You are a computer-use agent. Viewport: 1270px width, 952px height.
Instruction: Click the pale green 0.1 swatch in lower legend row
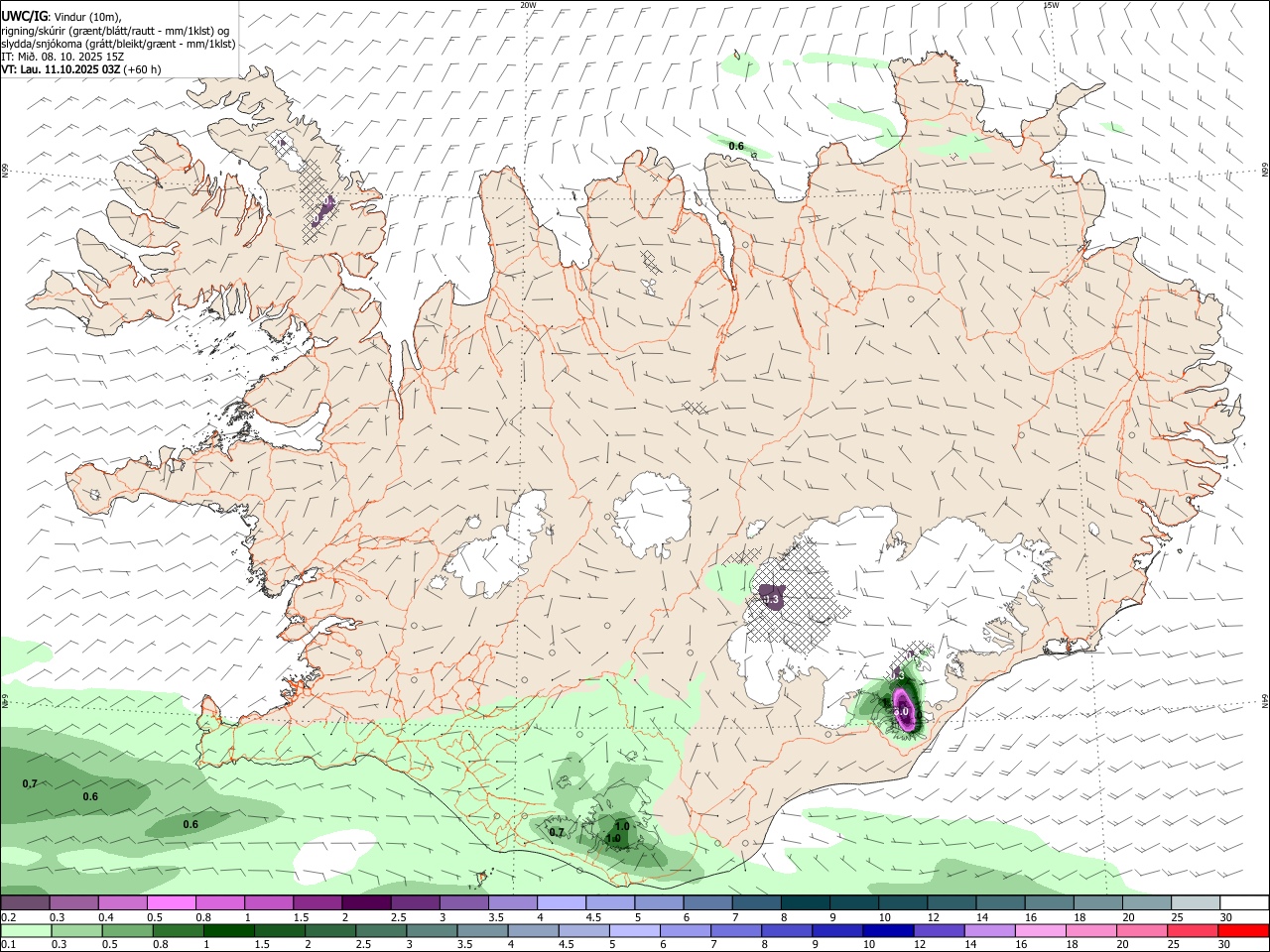25,931
